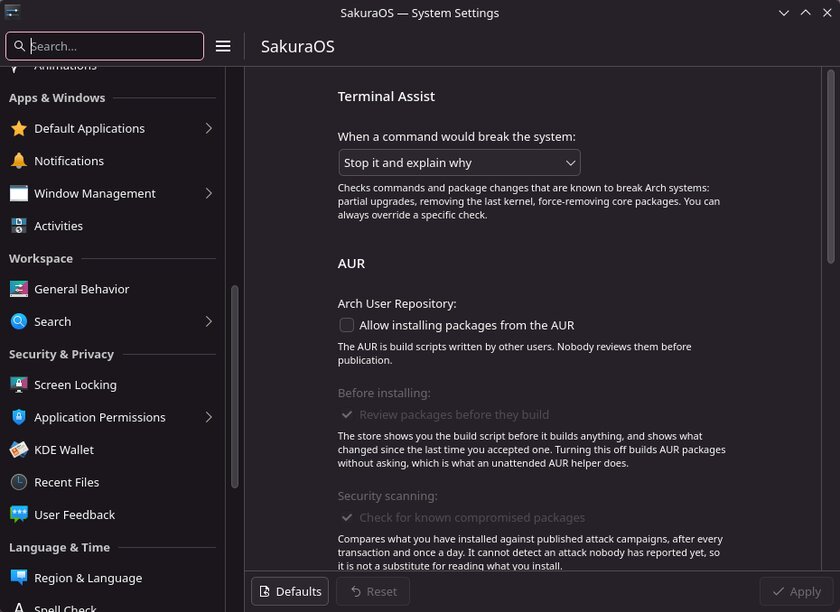
Task: Open User Feedback settings
Action: coord(112,514)
